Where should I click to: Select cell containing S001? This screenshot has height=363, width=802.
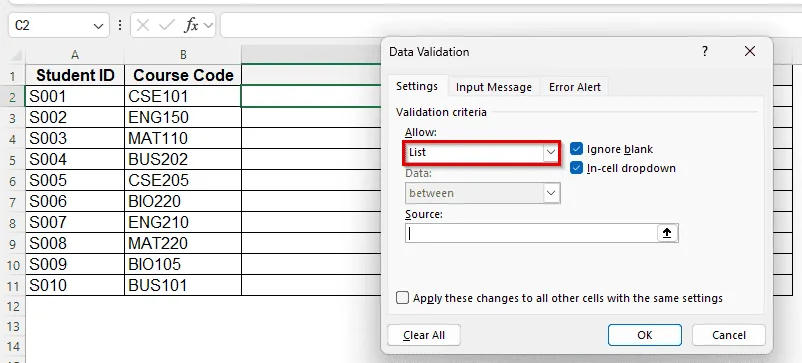[x=75, y=96]
